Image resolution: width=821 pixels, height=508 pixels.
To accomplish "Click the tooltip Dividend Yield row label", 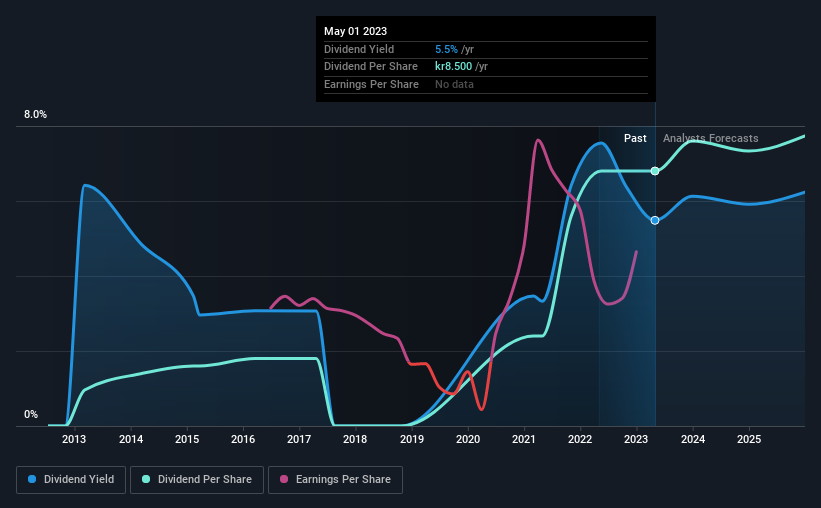I will pos(359,49).
